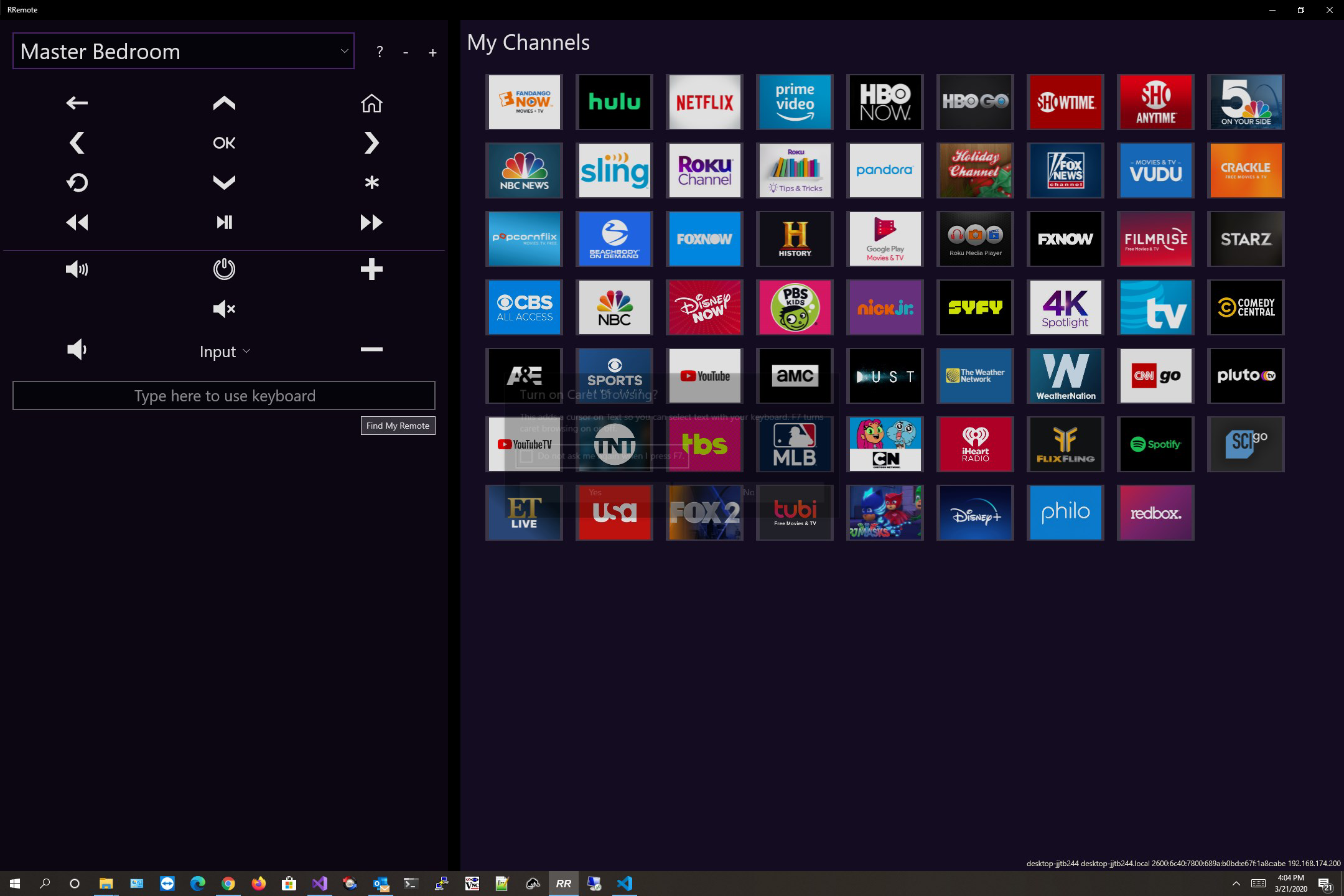Screen dimensions: 1344x896
Task: Toggle the TV power
Action: coord(224,269)
